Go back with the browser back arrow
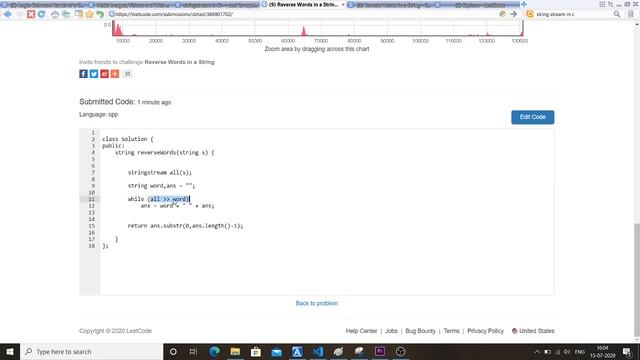Viewport: 640px width, 360px height. pos(7,14)
